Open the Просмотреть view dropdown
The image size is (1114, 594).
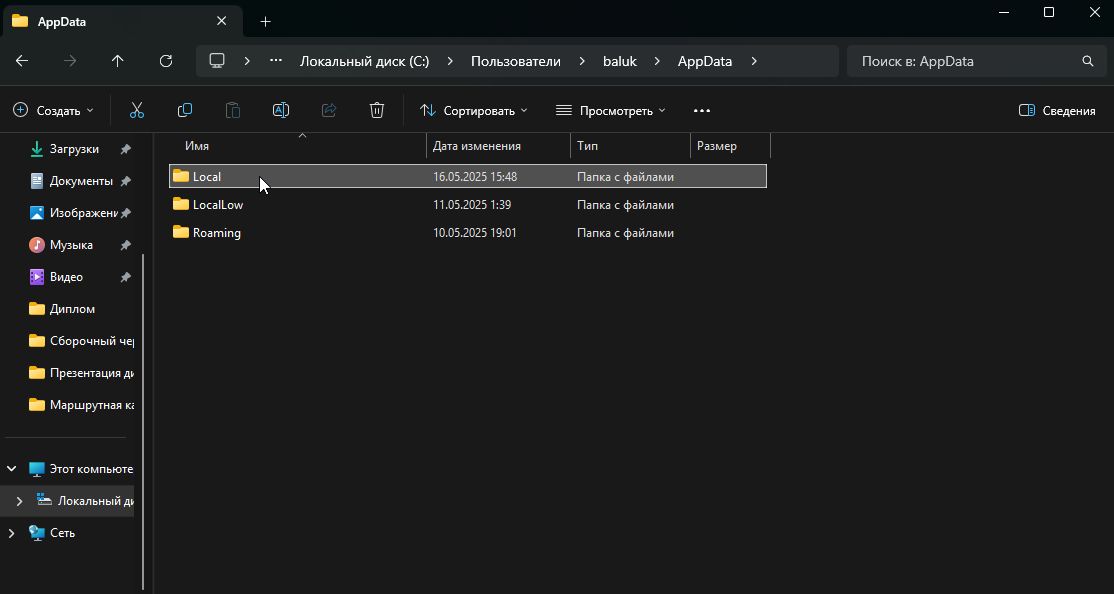(610, 110)
